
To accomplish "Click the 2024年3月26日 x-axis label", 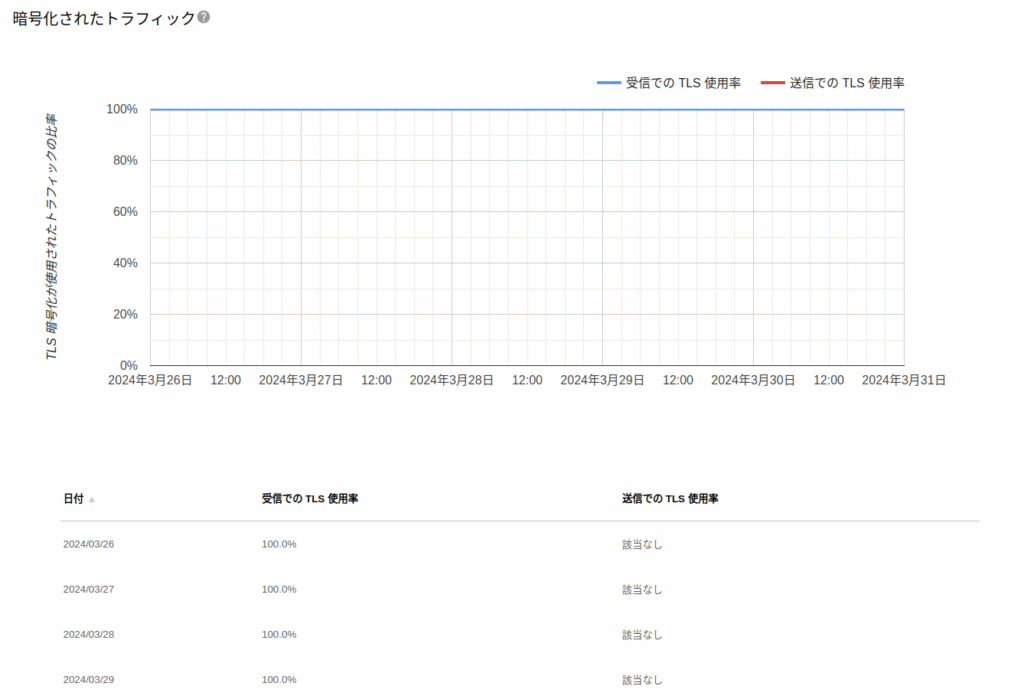I will [x=150, y=380].
